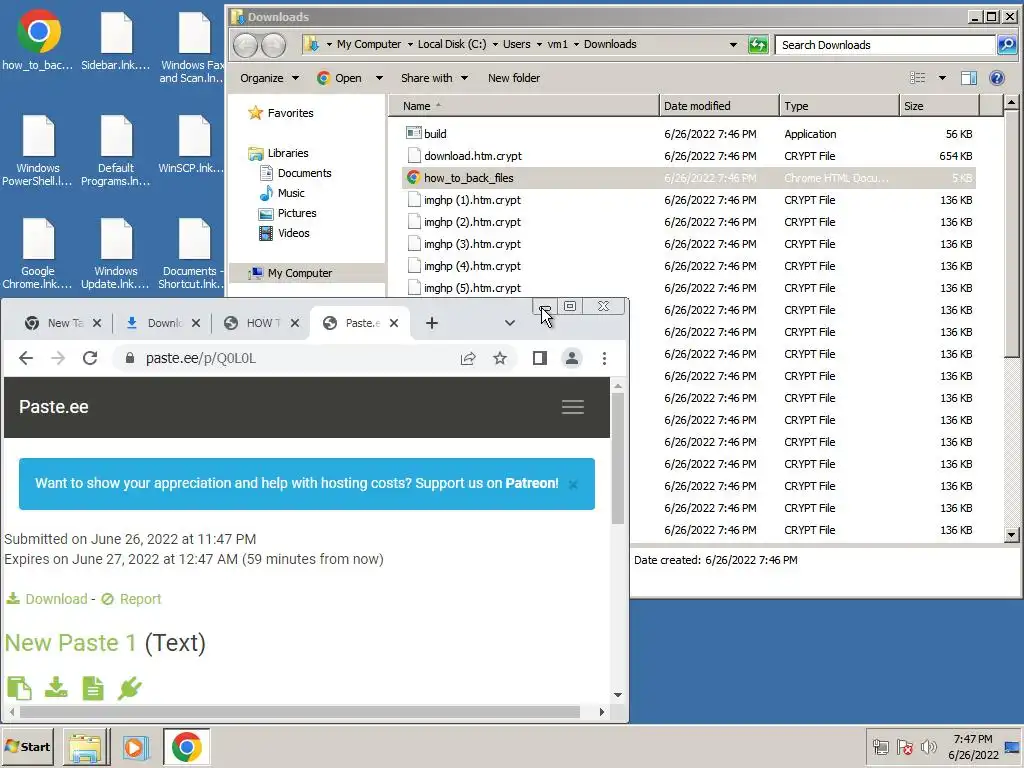Open Chrome three-dot menu

point(604,358)
